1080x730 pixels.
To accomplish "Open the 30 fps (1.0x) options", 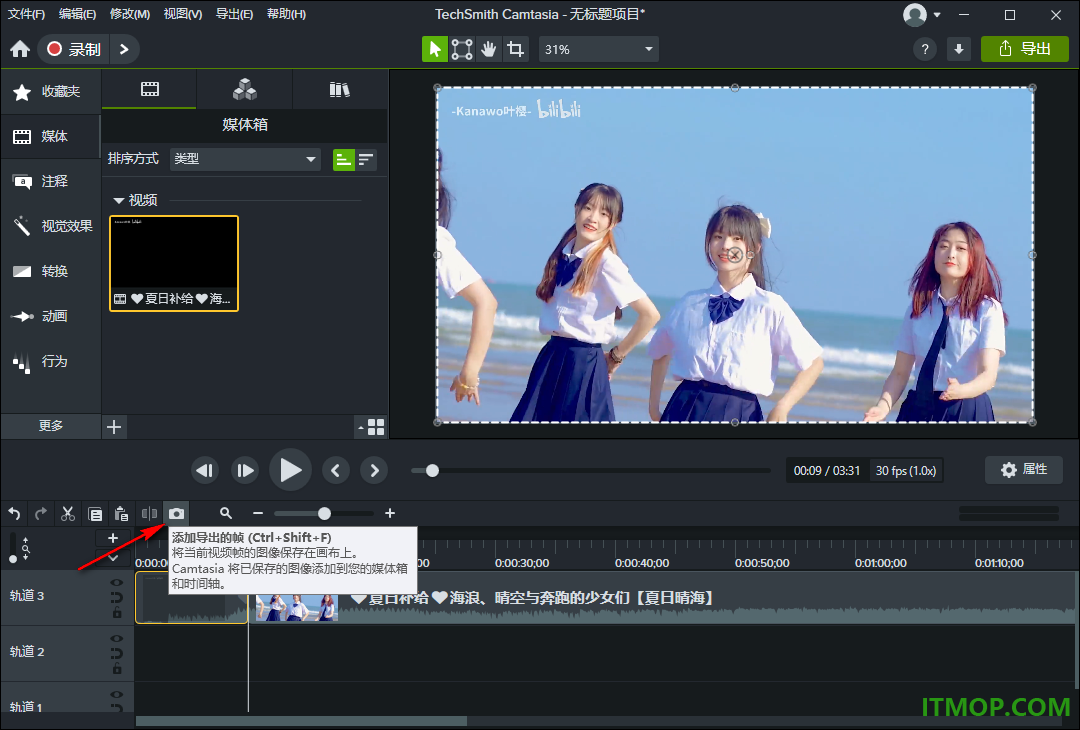I will (x=906, y=470).
